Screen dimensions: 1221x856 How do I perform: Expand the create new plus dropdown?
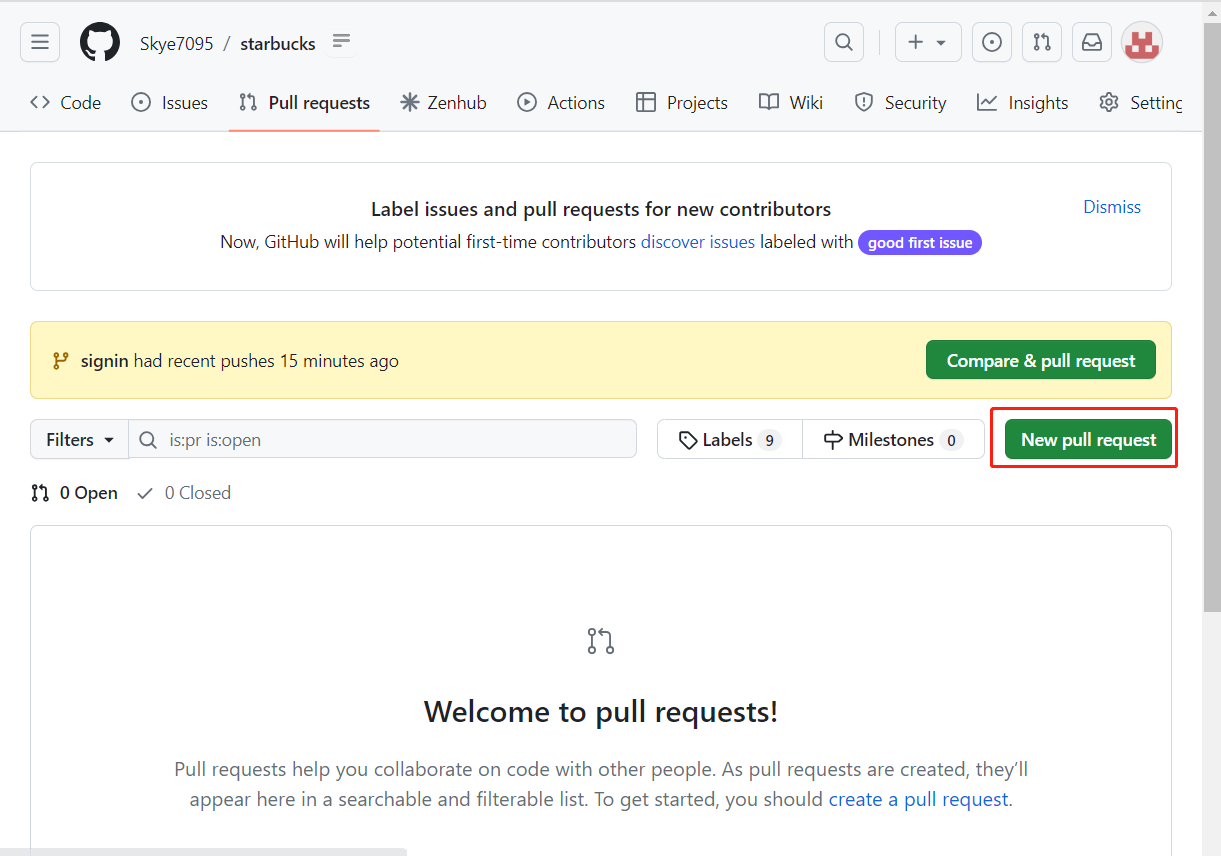click(928, 42)
